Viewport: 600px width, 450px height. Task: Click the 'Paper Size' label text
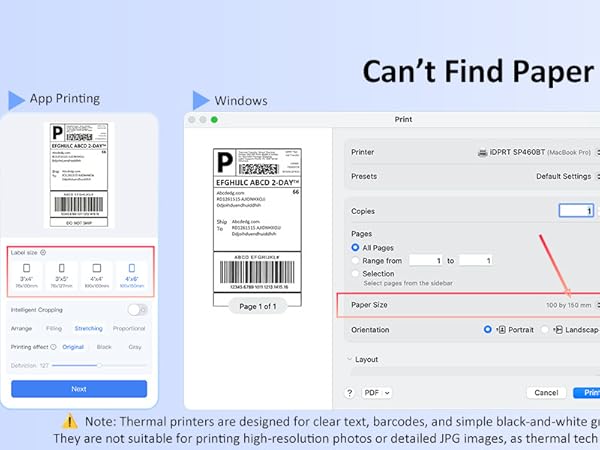point(369,305)
